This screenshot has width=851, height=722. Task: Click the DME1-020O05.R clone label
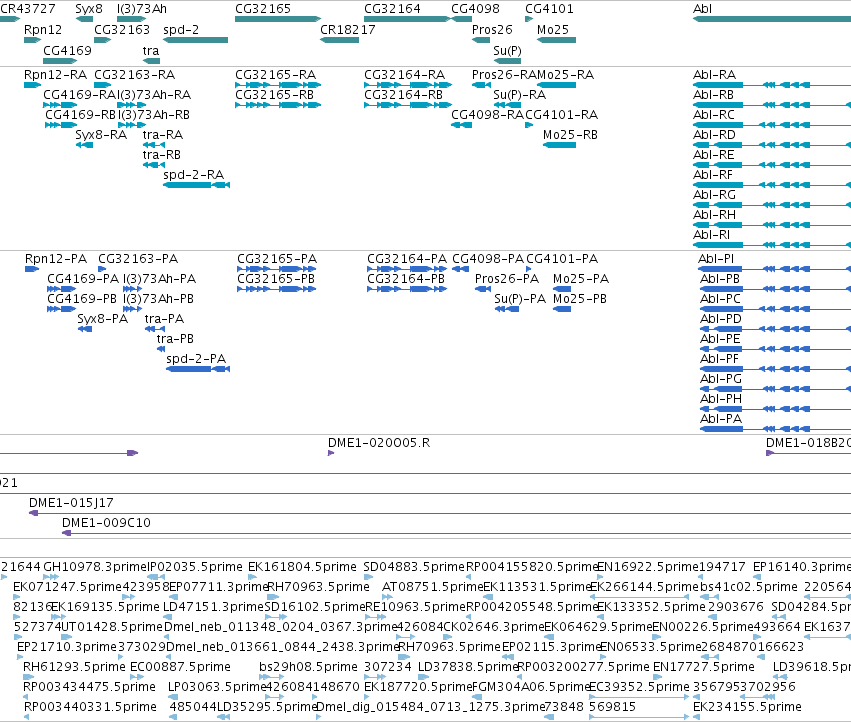379,443
